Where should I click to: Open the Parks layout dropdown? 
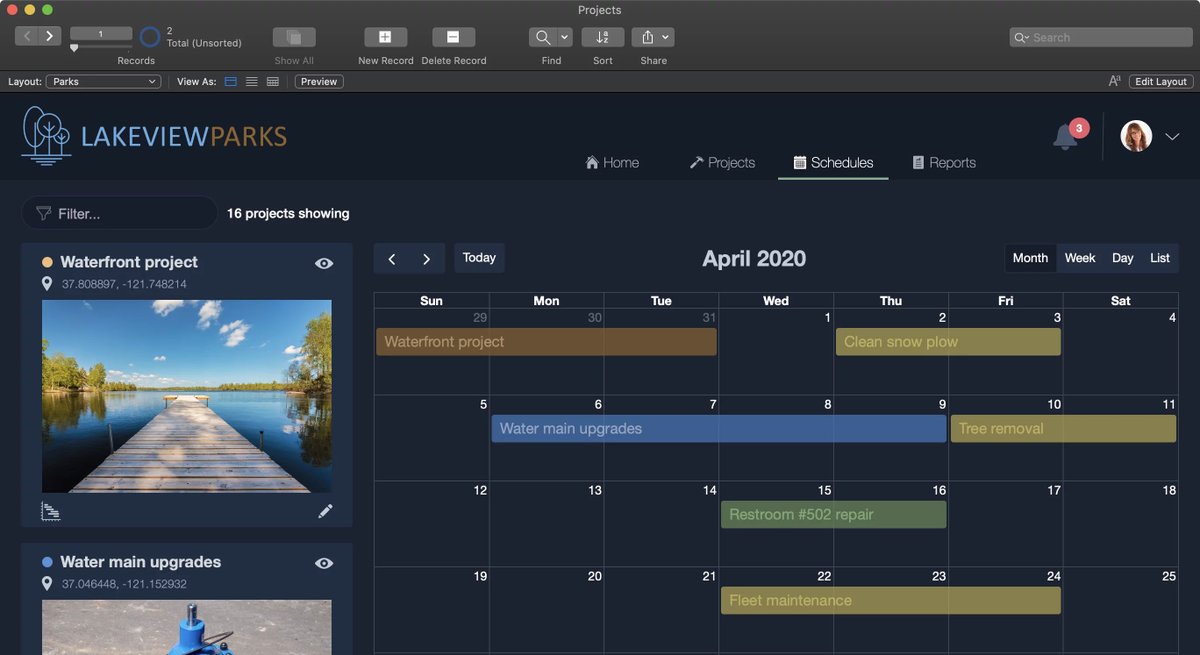coord(103,81)
